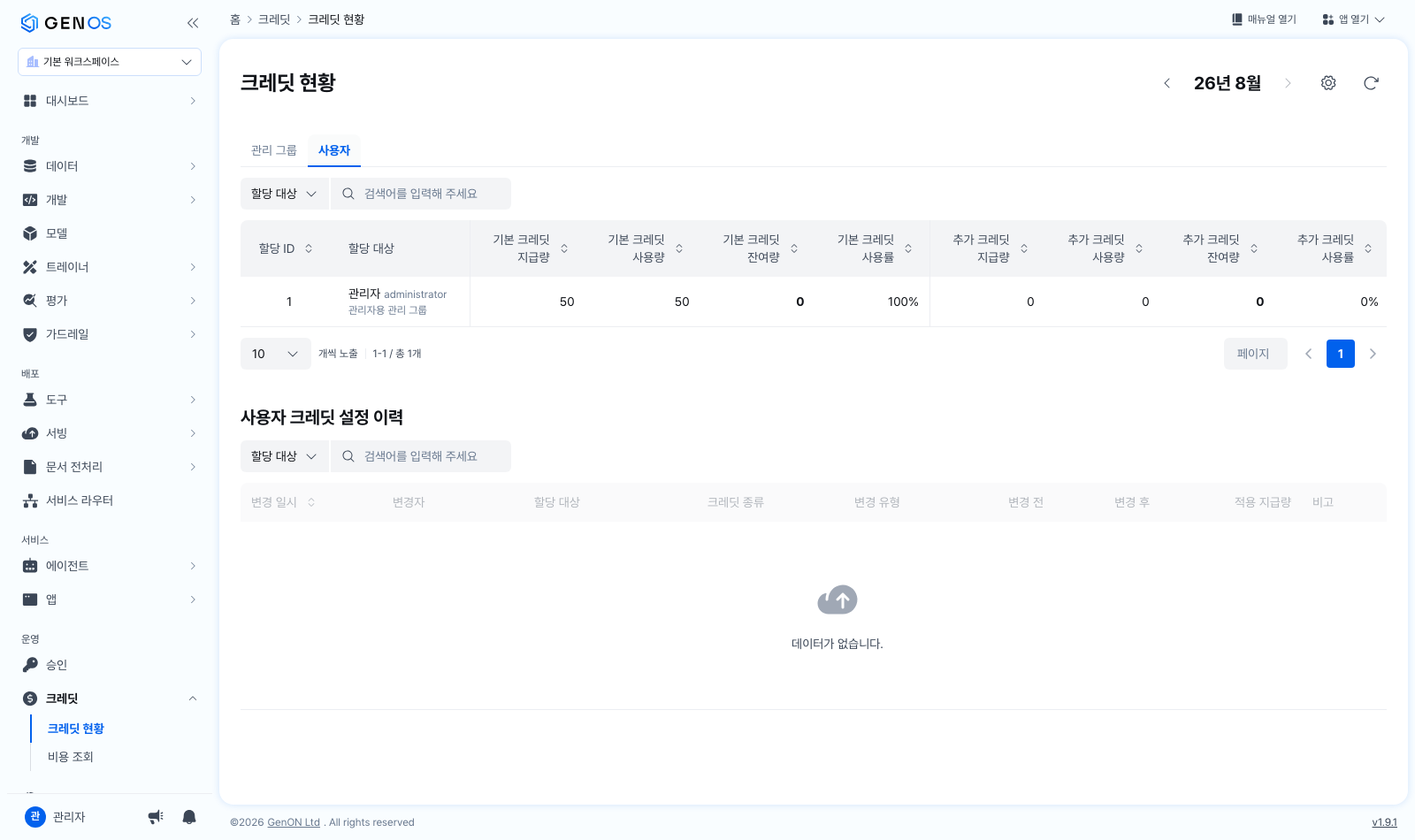Open the 매뉴얼 열기 manual link
This screenshot has width=1415, height=840.
click(1264, 19)
